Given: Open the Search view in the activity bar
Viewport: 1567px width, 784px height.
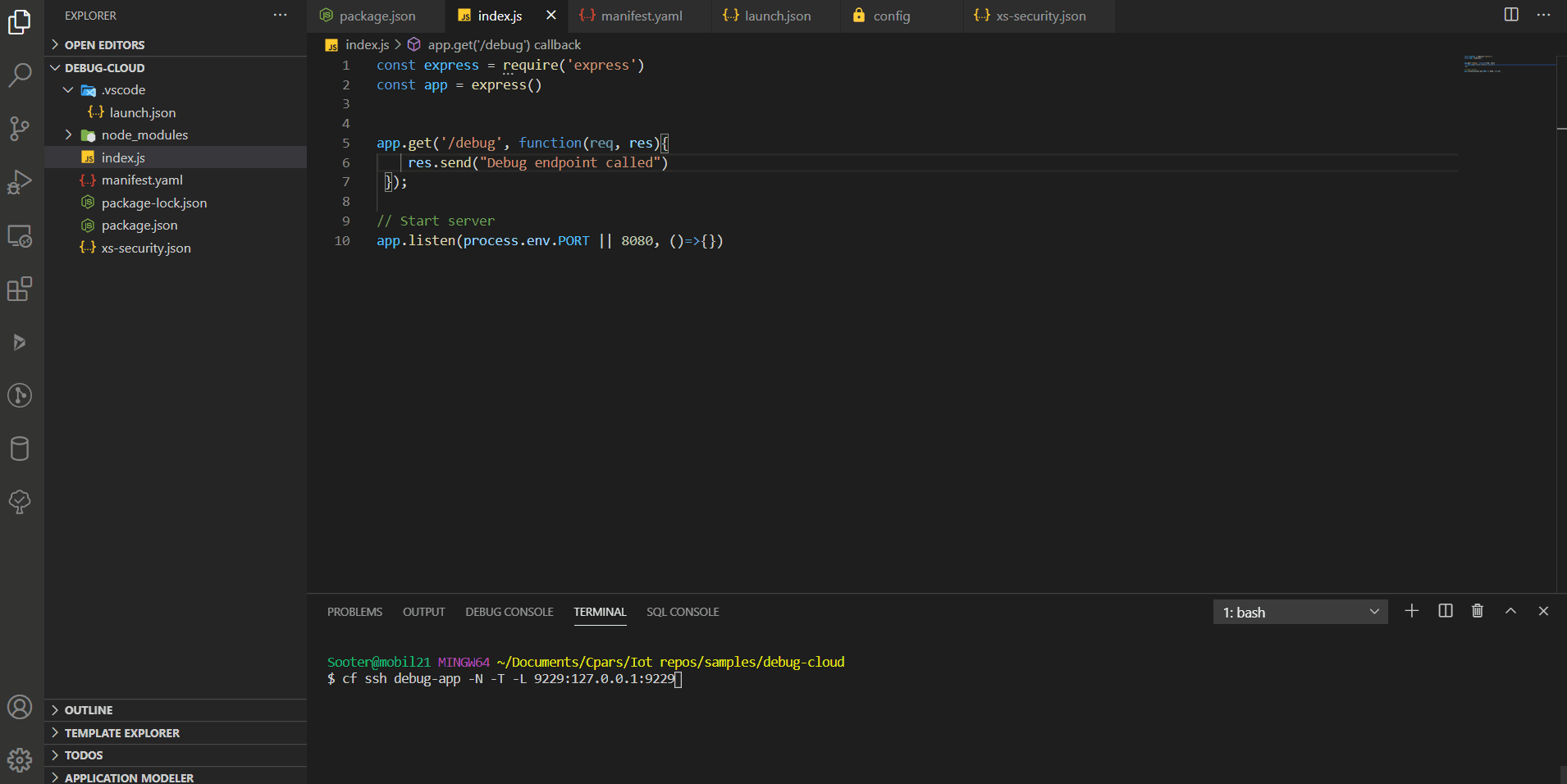Looking at the screenshot, I should point(20,75).
